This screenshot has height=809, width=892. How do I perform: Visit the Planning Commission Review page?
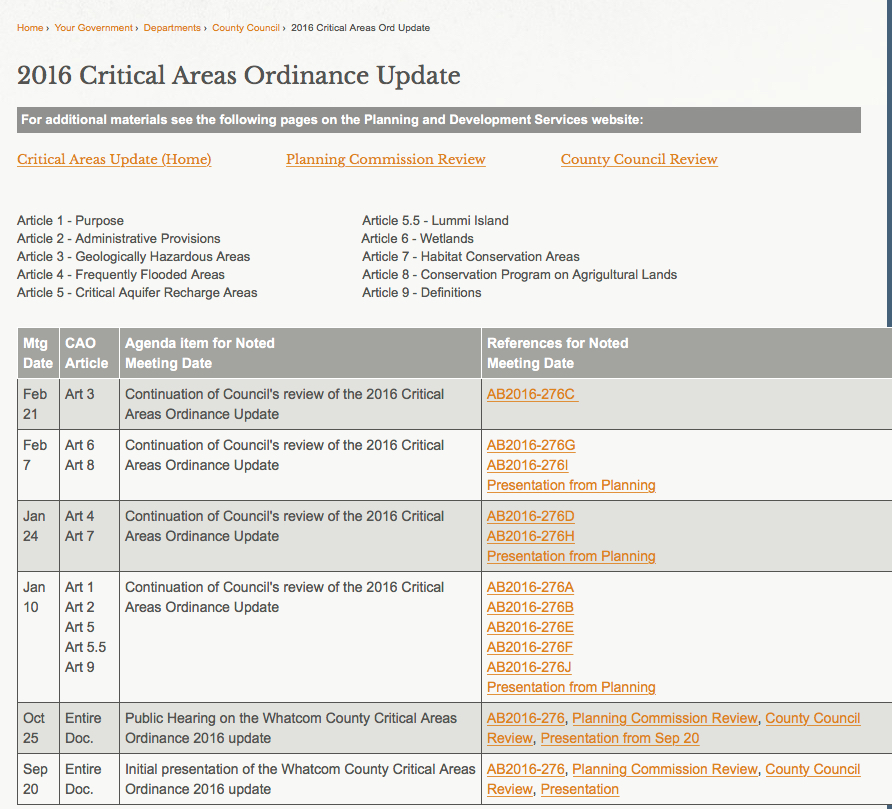pyautogui.click(x=386, y=160)
